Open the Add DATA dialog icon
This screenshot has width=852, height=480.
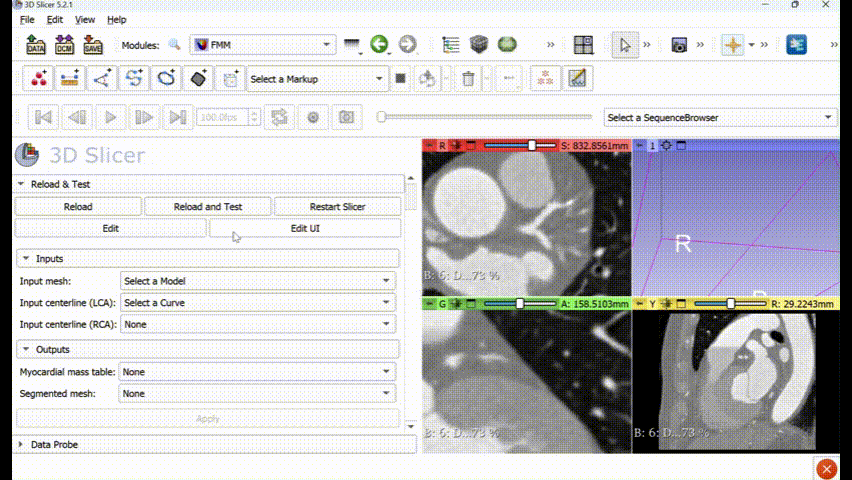[36, 45]
